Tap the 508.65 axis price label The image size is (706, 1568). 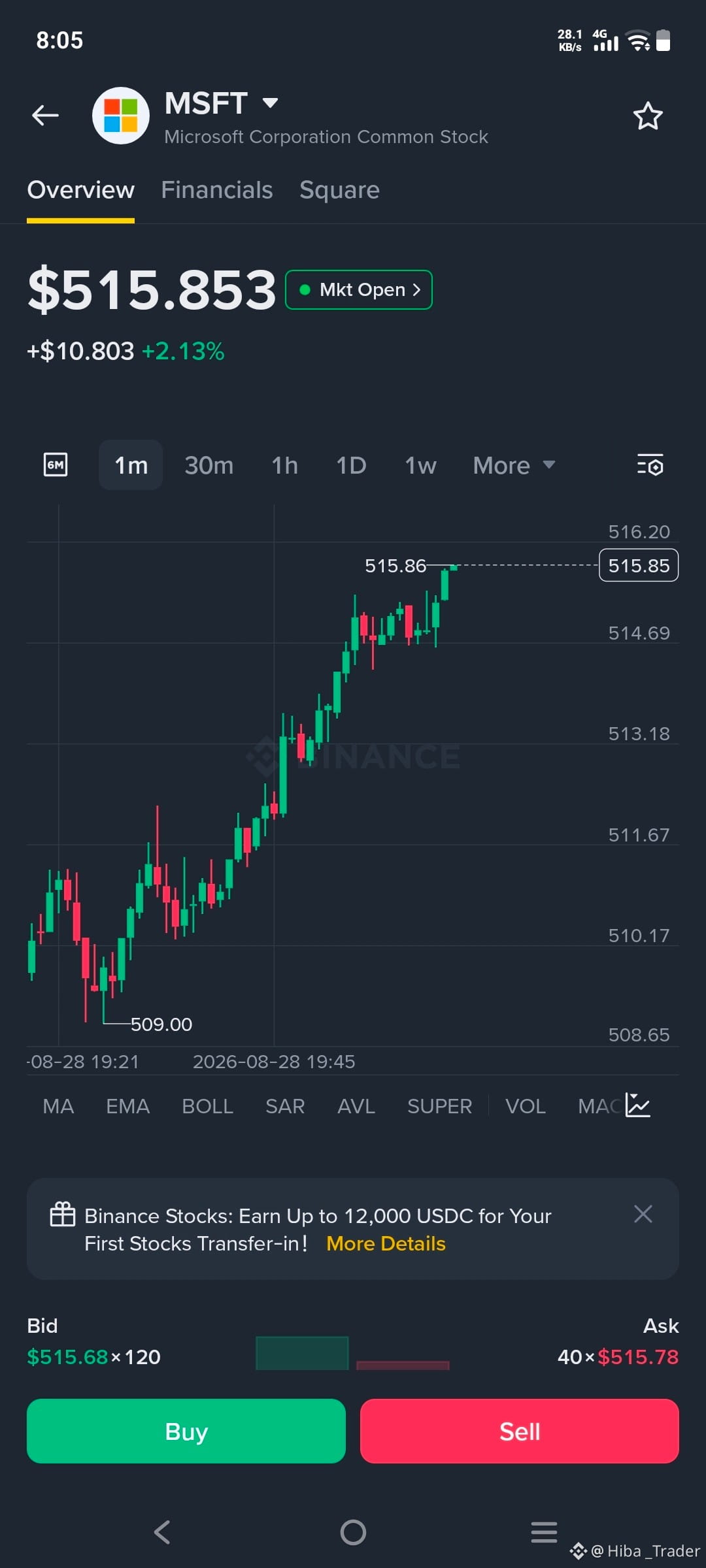pos(639,1035)
